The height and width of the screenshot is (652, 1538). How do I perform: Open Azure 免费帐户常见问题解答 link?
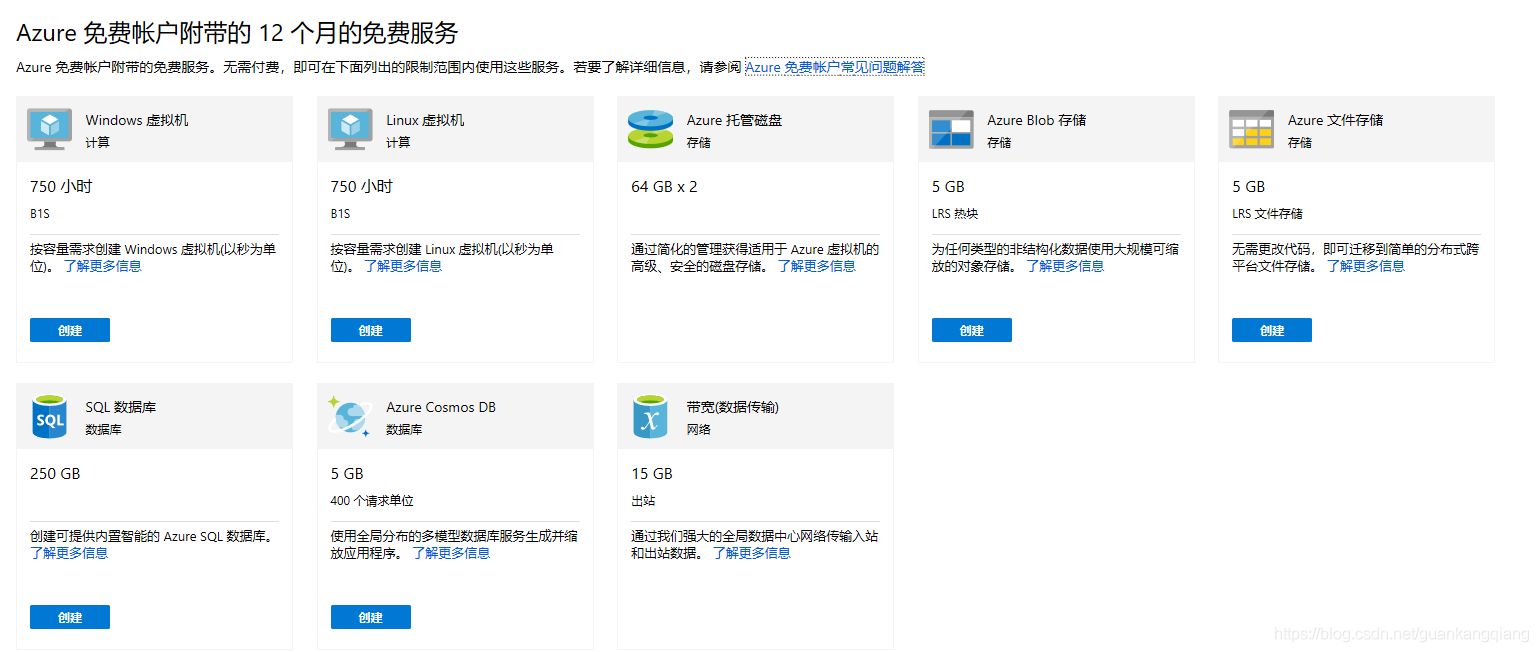pyautogui.click(x=835, y=67)
